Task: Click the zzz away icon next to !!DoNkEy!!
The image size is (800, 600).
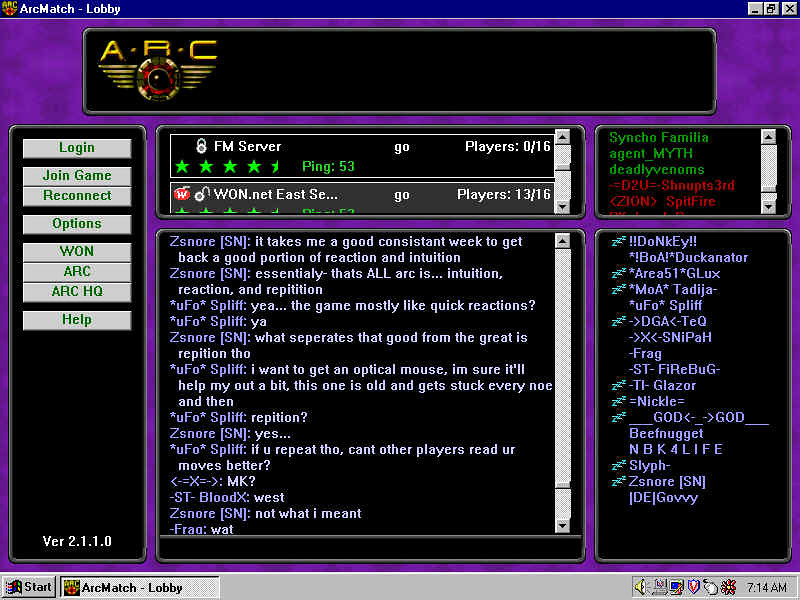Action: [618, 241]
